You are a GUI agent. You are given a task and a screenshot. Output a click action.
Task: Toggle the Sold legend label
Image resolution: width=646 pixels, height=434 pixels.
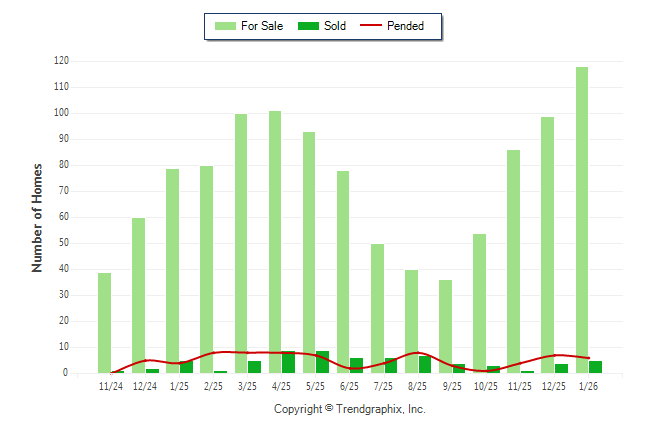click(335, 26)
